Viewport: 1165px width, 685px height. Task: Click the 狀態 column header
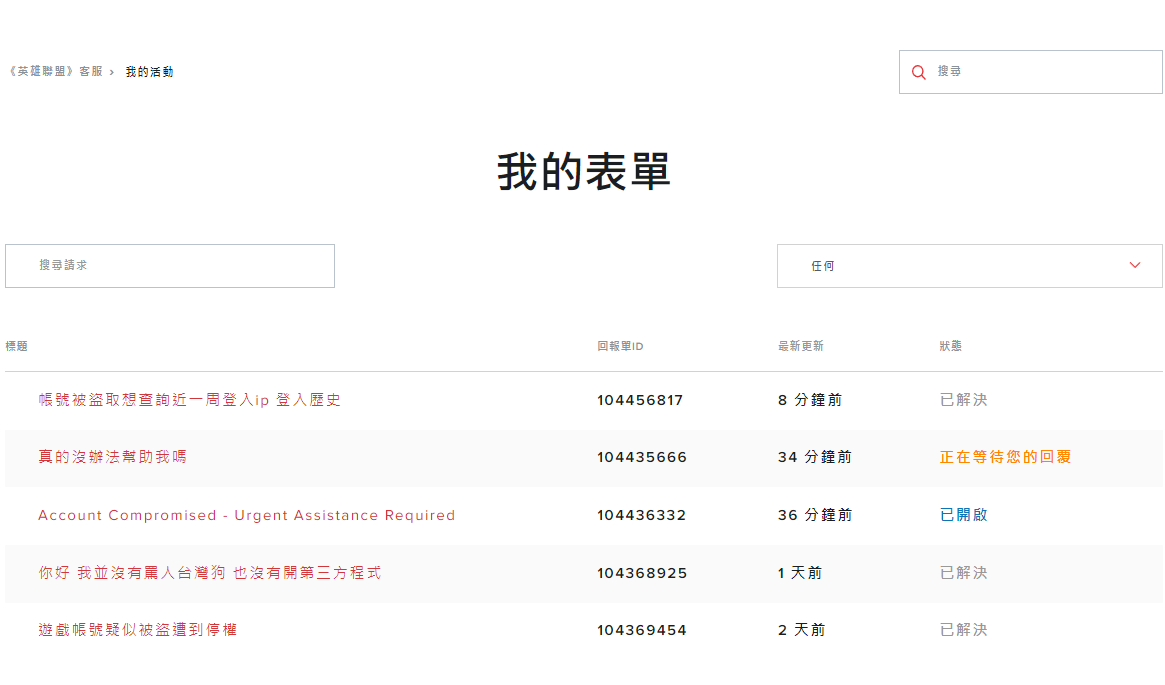950,346
